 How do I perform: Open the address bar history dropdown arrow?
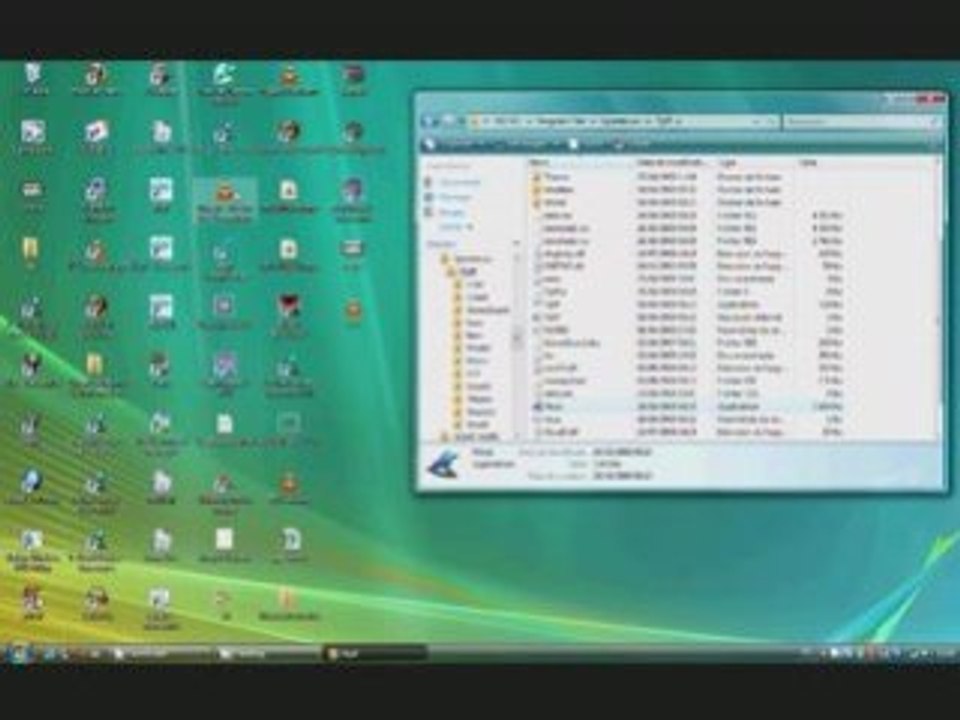coord(757,122)
